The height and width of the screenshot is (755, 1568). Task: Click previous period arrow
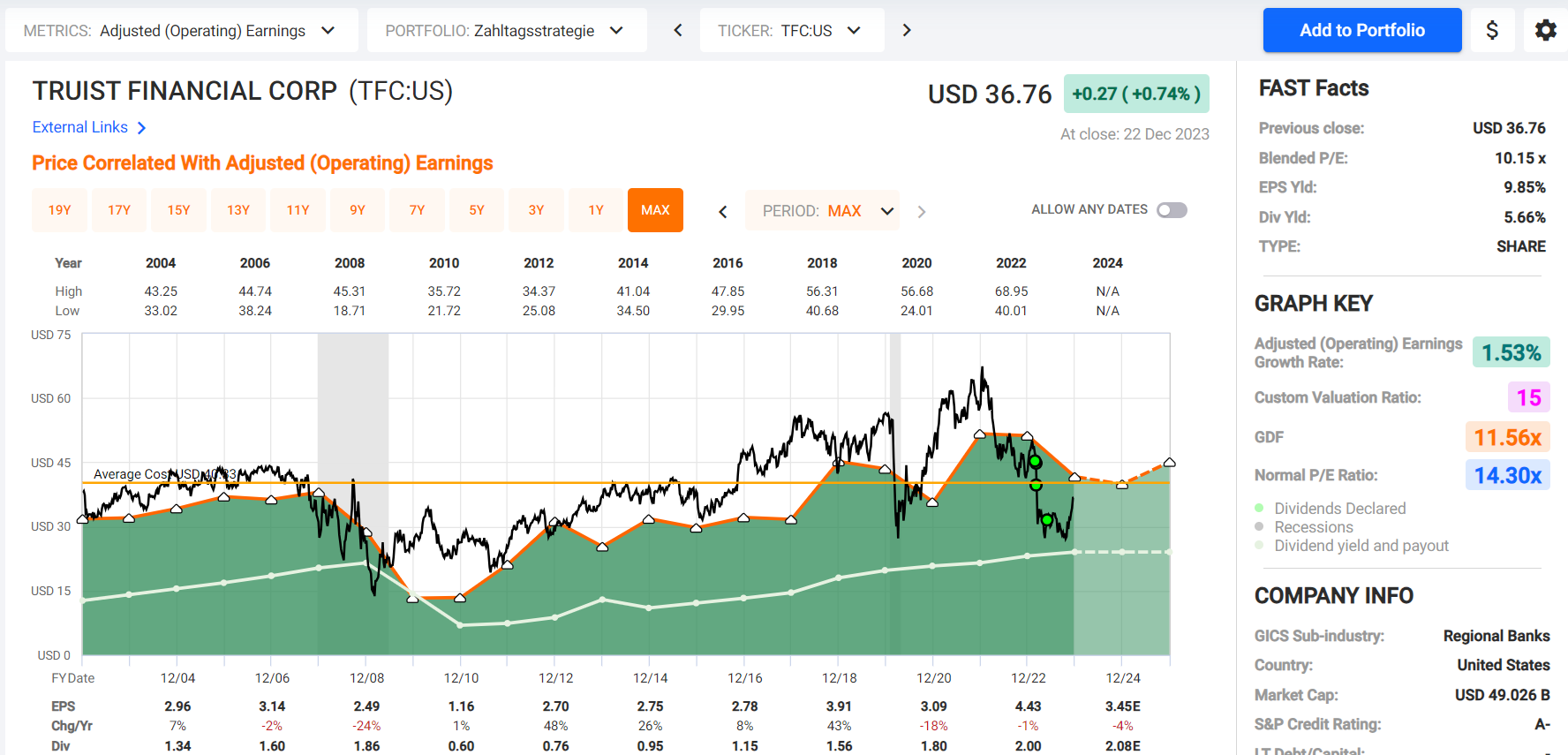(723, 211)
